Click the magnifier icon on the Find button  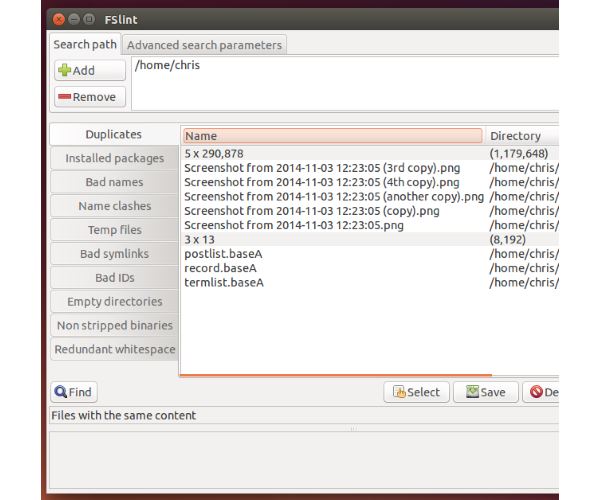point(60,392)
